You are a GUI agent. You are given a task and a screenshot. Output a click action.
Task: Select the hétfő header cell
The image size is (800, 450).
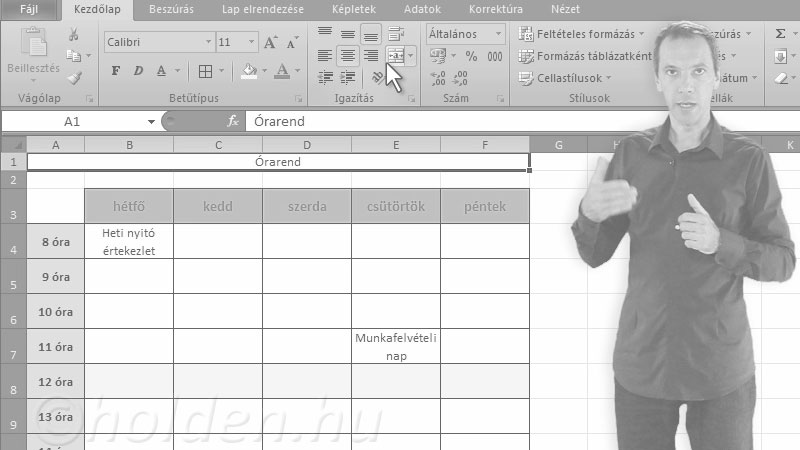tap(129, 206)
